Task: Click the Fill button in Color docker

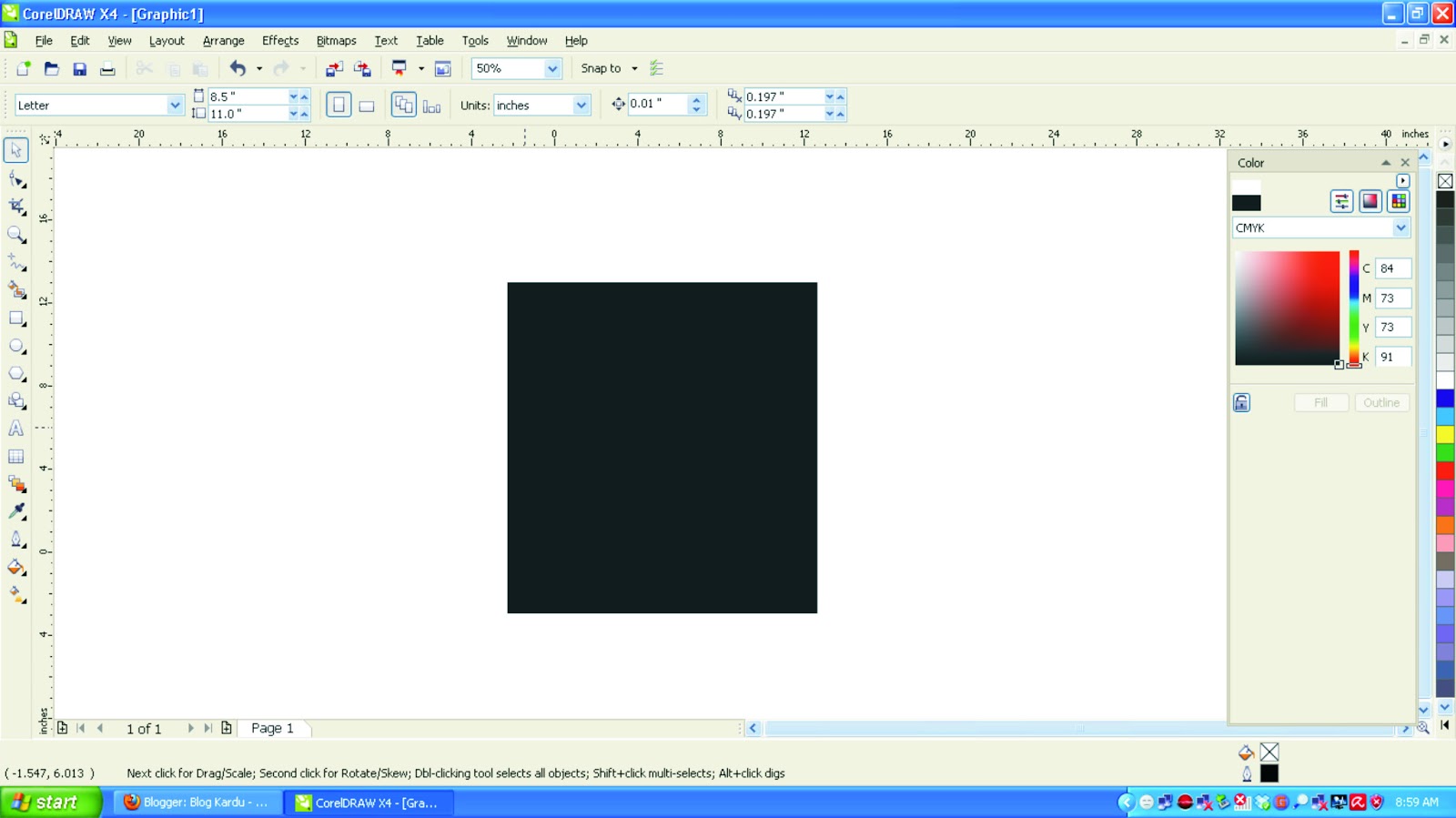Action: point(1320,402)
